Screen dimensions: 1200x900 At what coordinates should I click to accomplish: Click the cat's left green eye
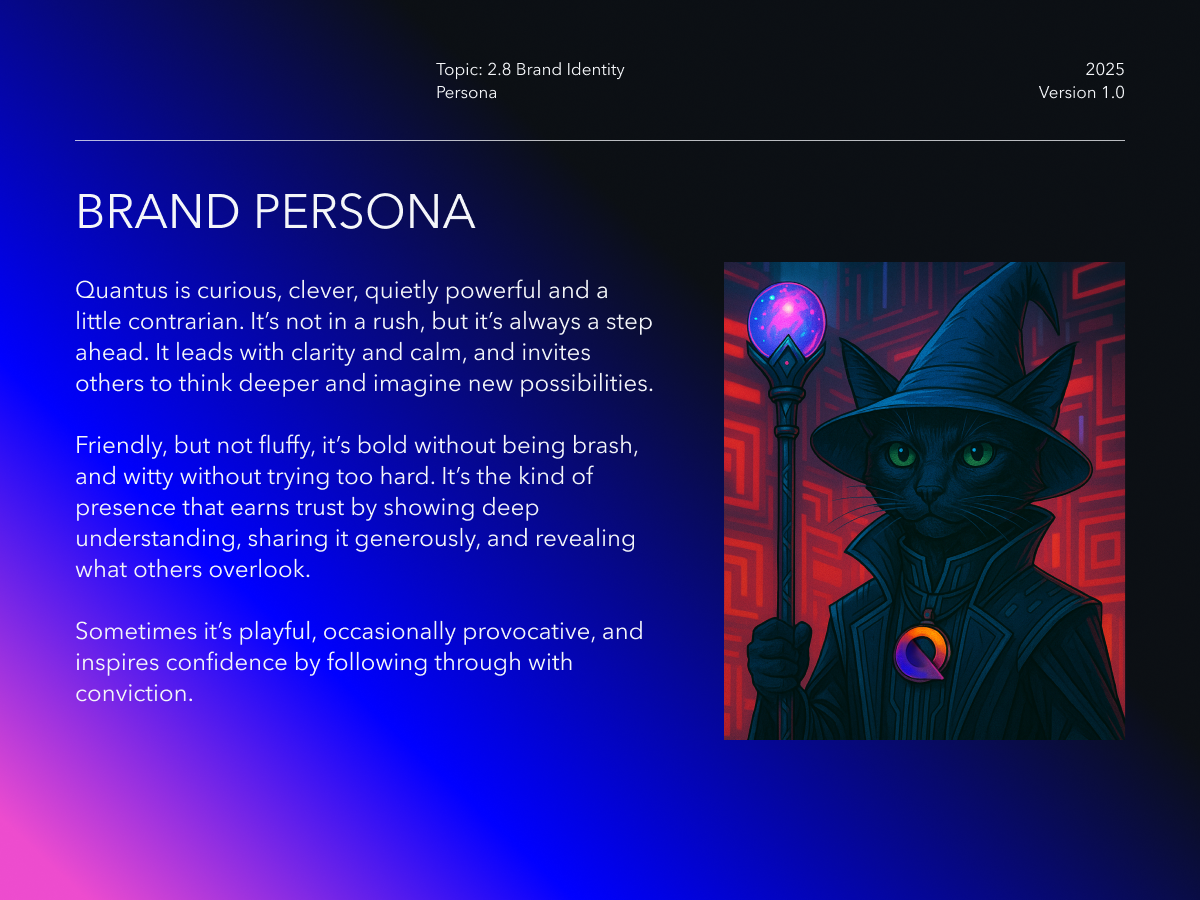pos(903,456)
